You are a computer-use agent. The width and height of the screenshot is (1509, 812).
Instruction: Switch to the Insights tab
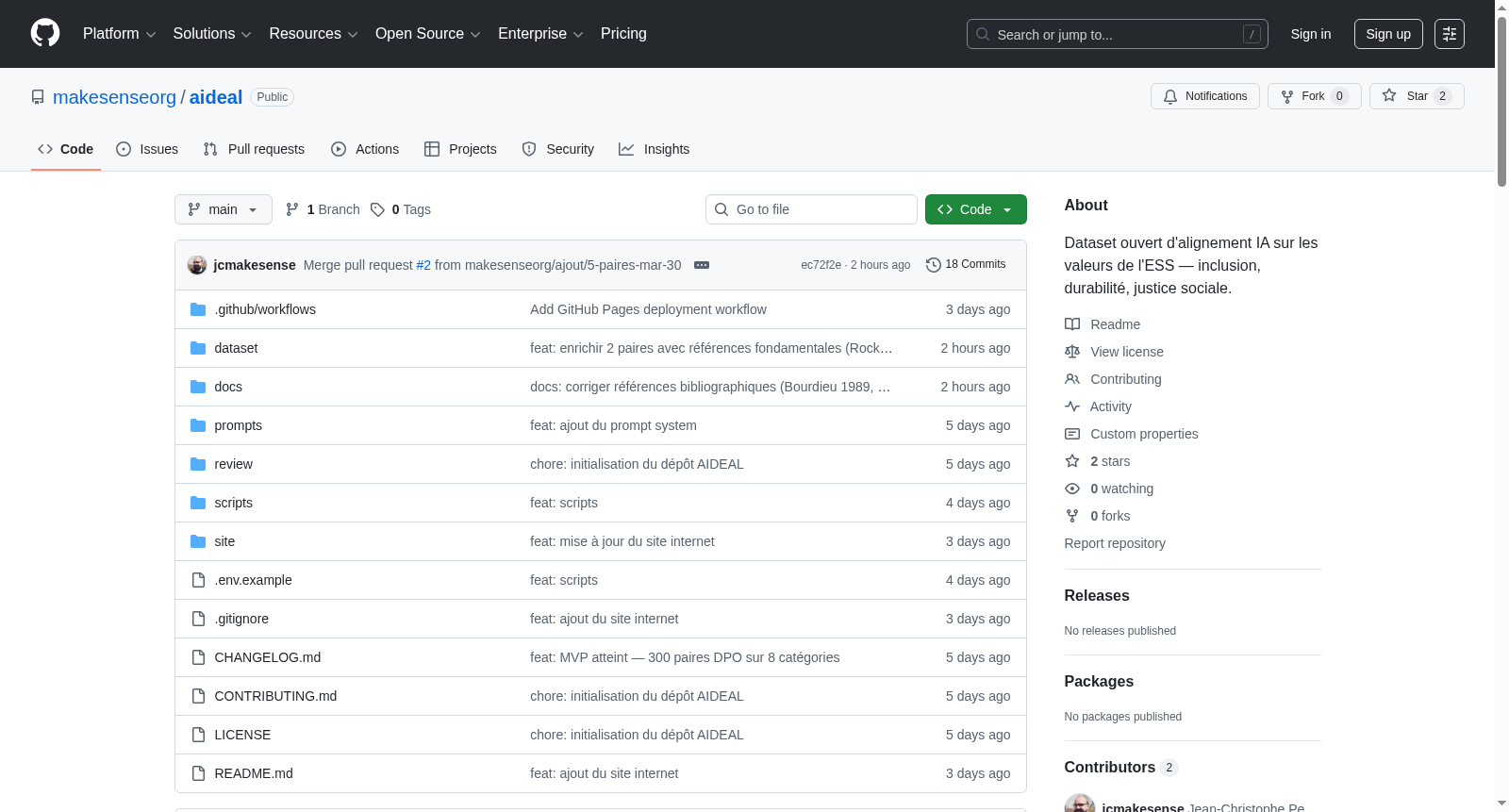click(655, 149)
